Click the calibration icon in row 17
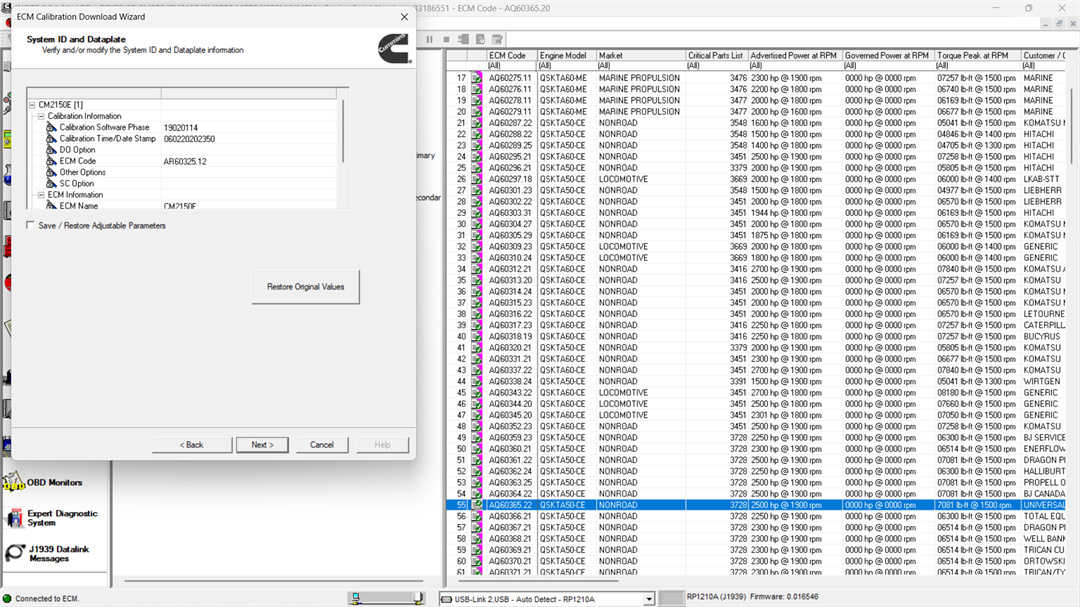1080x607 pixels. pos(477,78)
